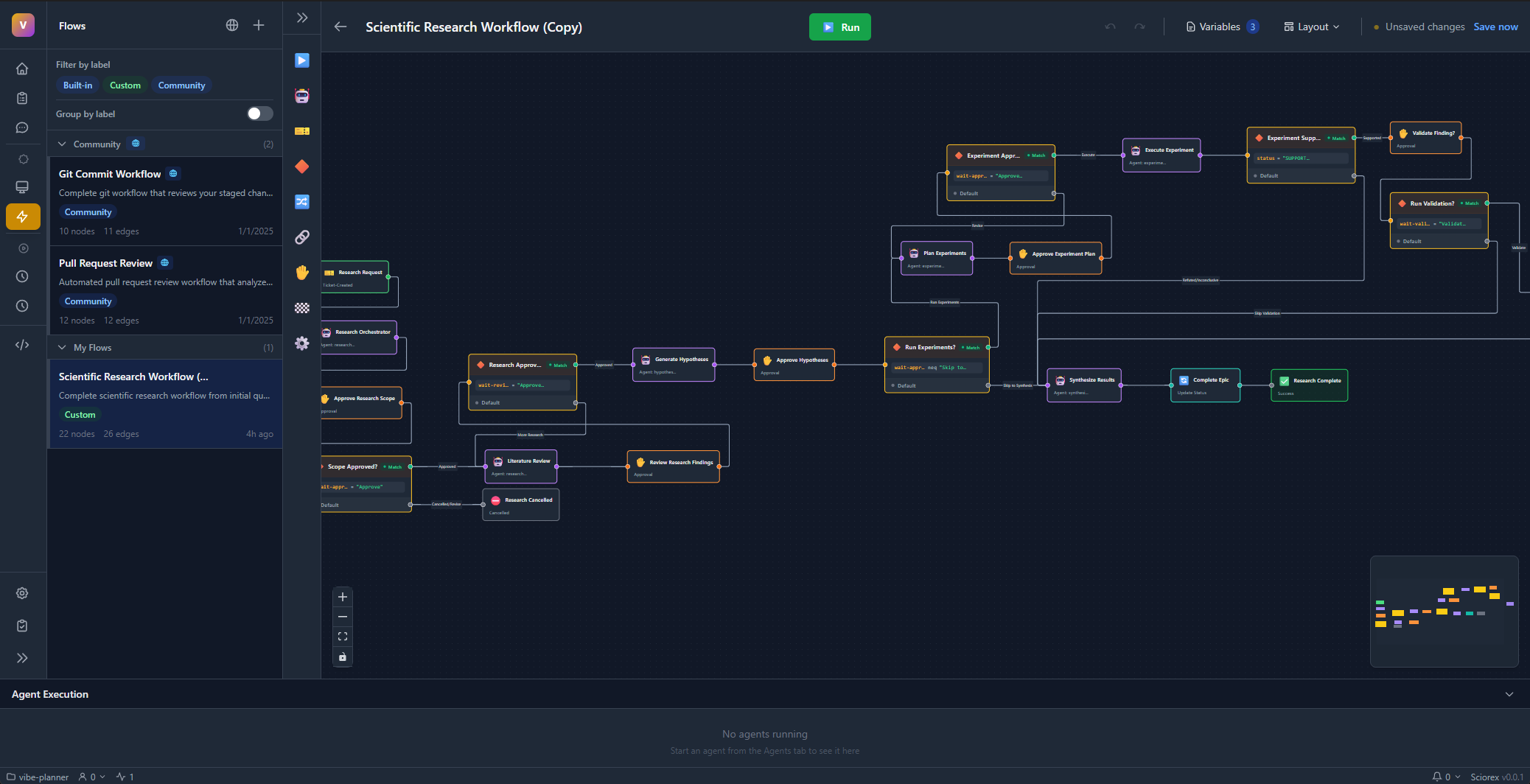Screen dimensions: 1530x784
Task: Collapse the Community flows section
Action: [x=62, y=143]
